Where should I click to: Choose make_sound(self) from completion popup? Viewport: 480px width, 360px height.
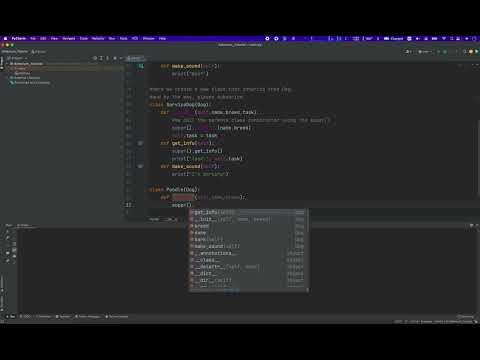[248, 246]
